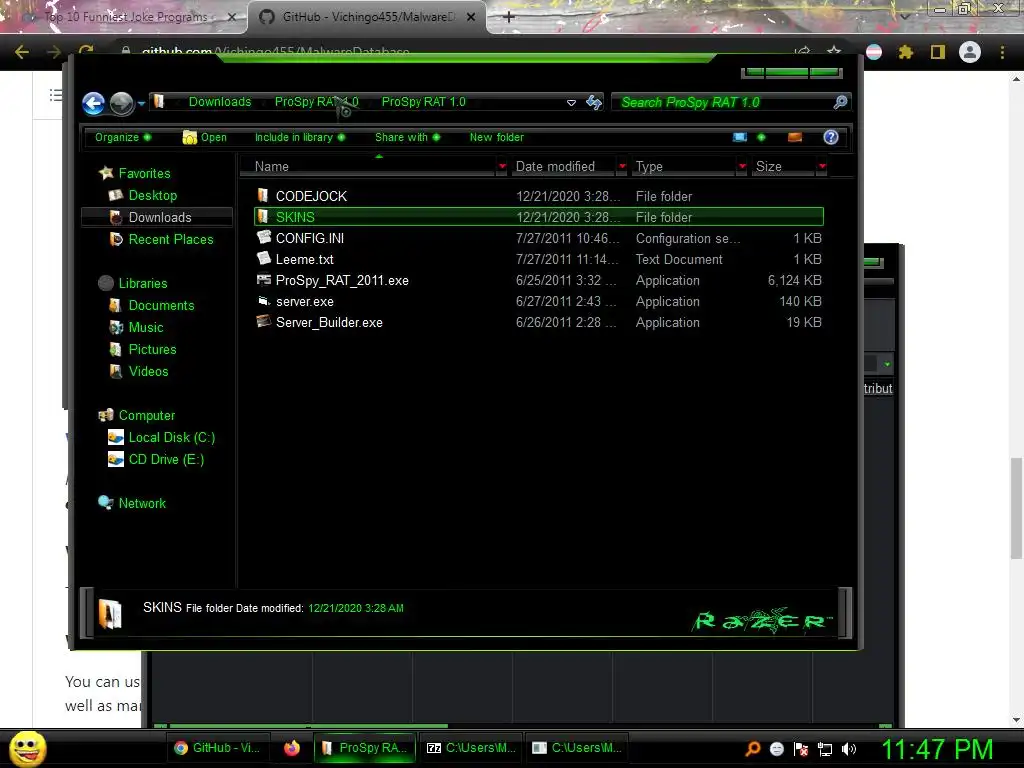Open the selected SKINS folder via Open
1024x768 pixels.
click(205, 137)
